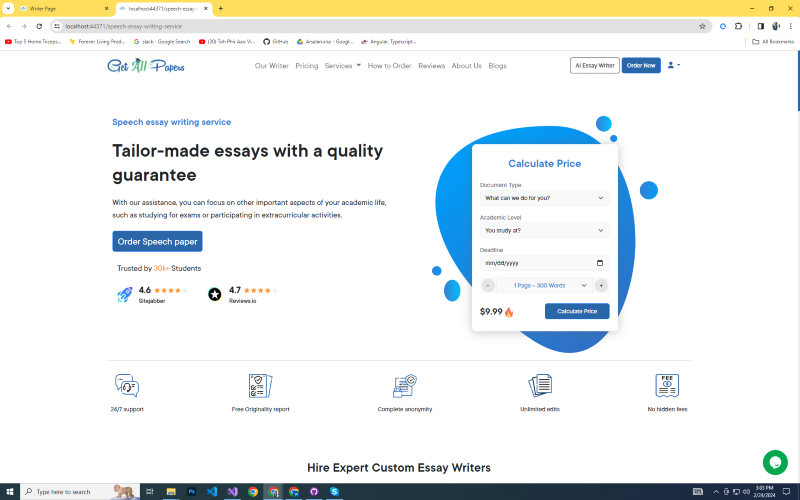
Task: Go to the Our Writer page
Action: point(271,66)
